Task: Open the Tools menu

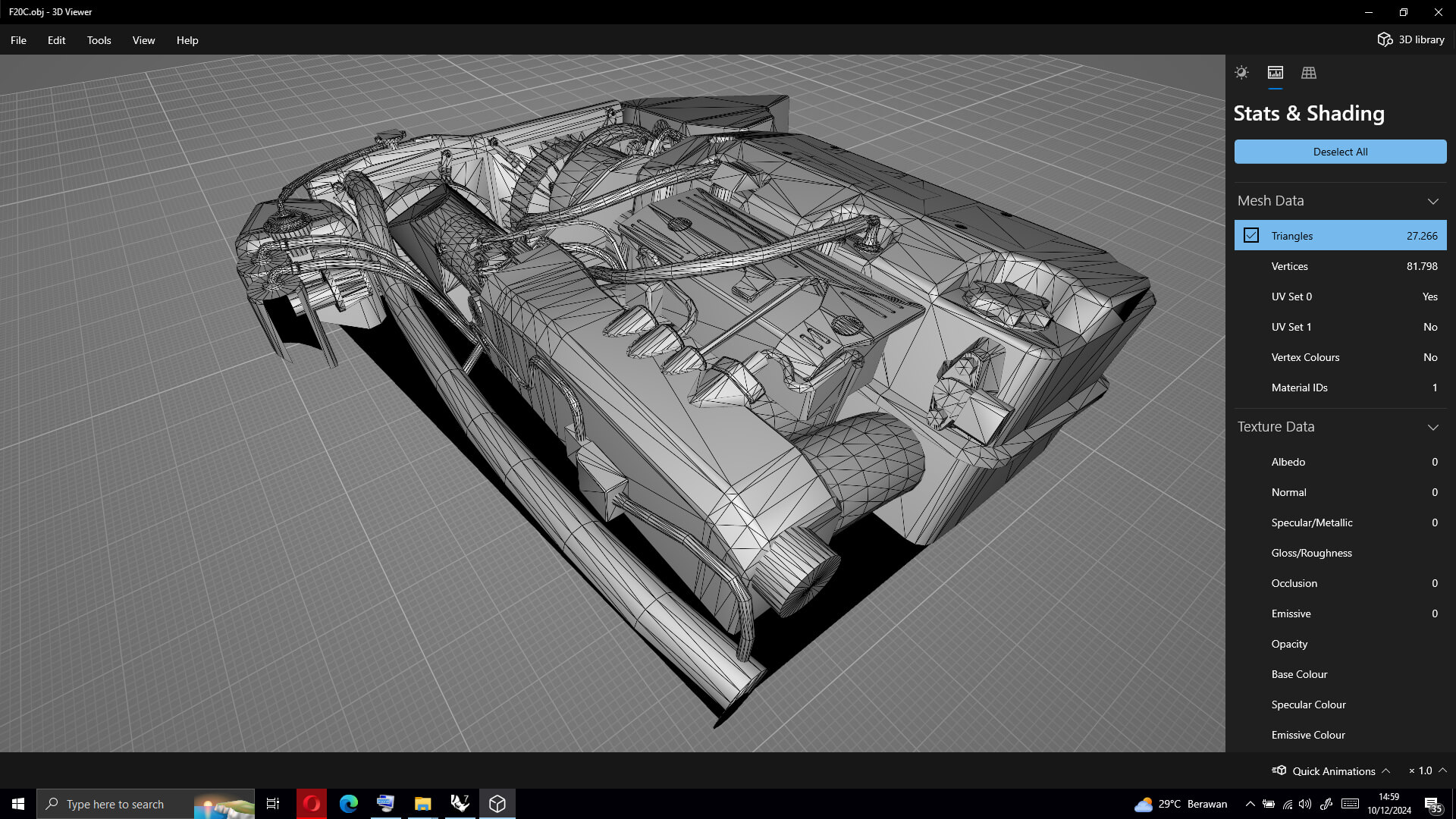Action: 99,40
